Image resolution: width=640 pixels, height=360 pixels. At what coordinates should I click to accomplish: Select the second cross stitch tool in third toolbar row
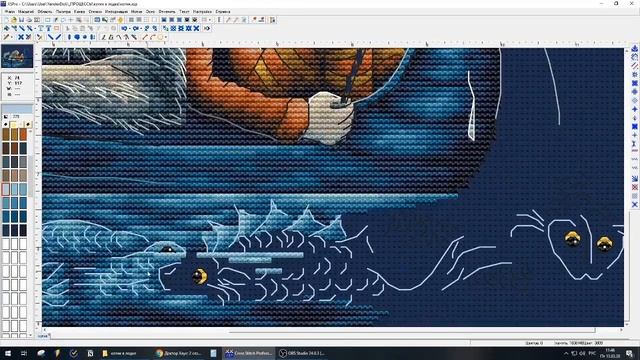28,37
